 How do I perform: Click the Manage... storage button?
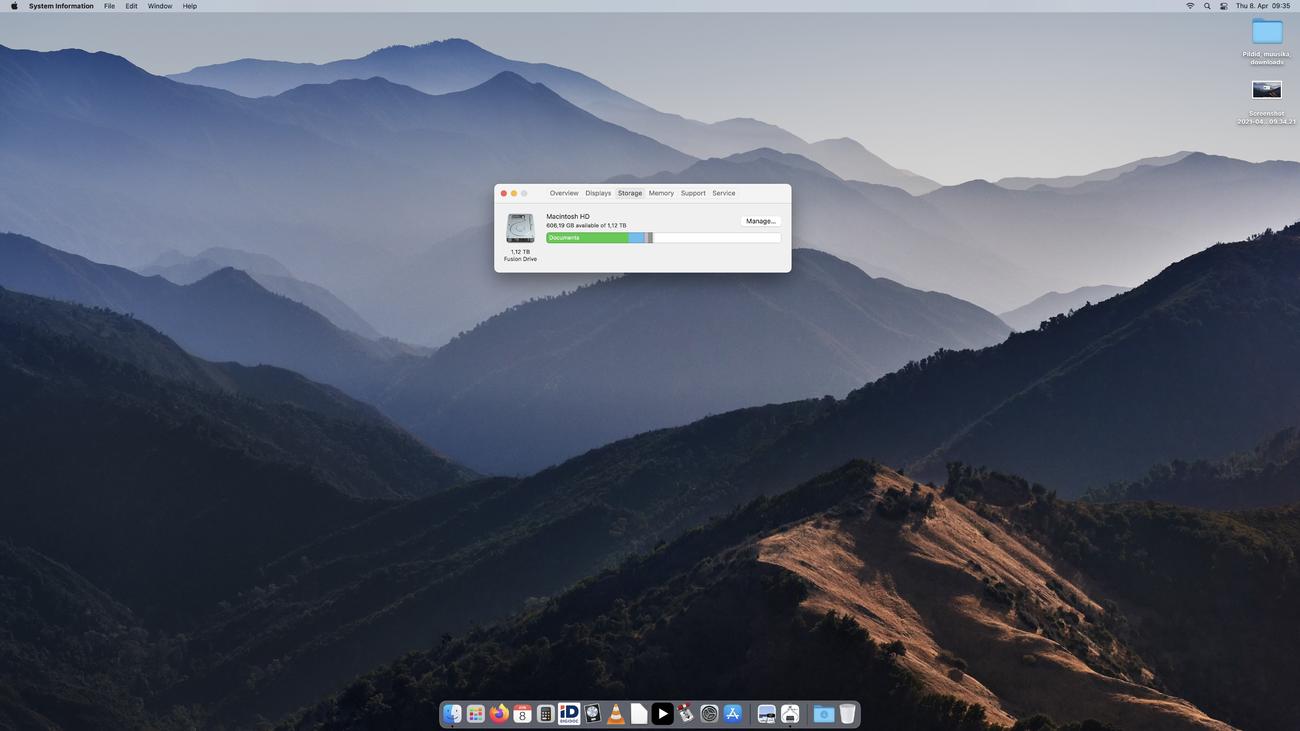[x=761, y=221]
